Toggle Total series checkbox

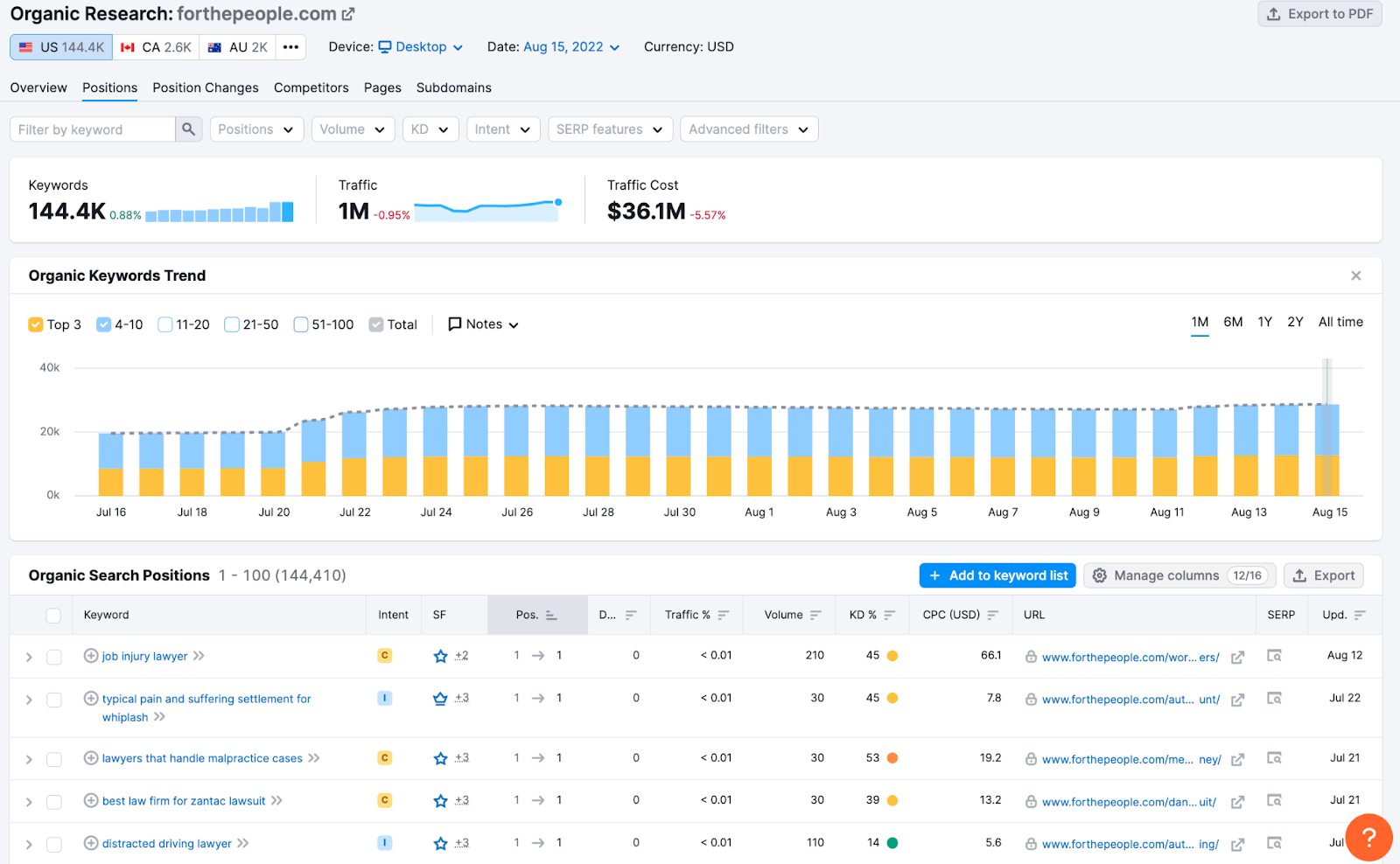(376, 324)
